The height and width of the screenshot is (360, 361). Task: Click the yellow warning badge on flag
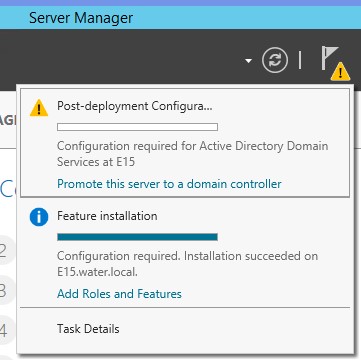[x=340, y=72]
